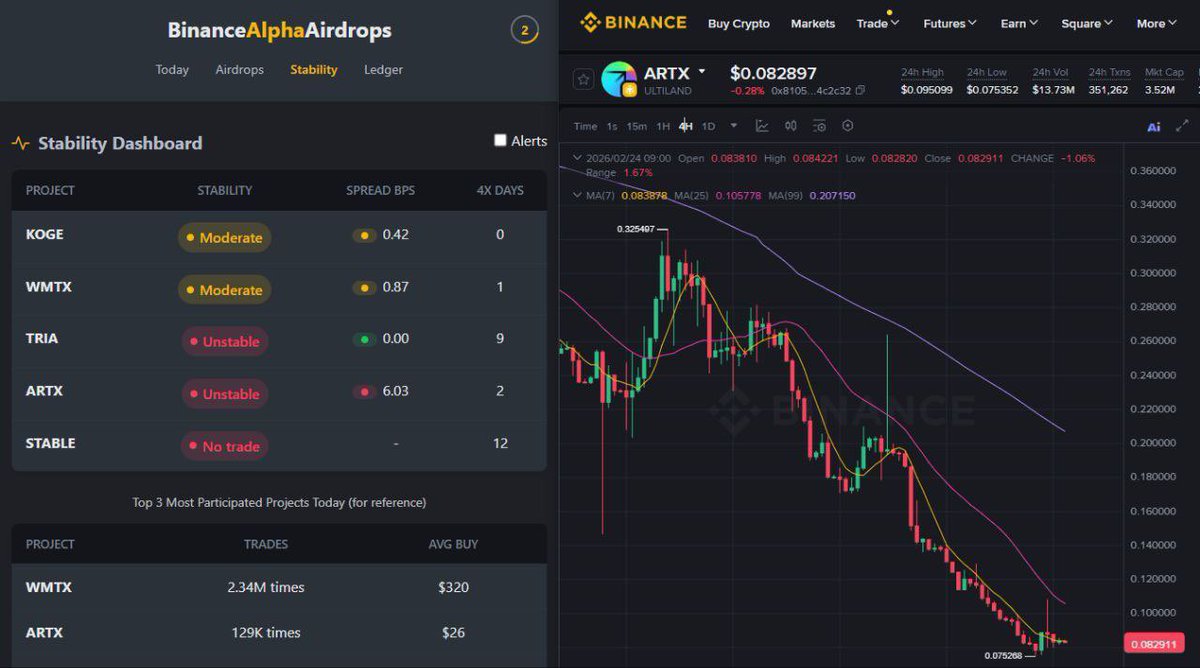Click the chart display settings icon
The height and width of the screenshot is (668, 1200).
pos(819,126)
